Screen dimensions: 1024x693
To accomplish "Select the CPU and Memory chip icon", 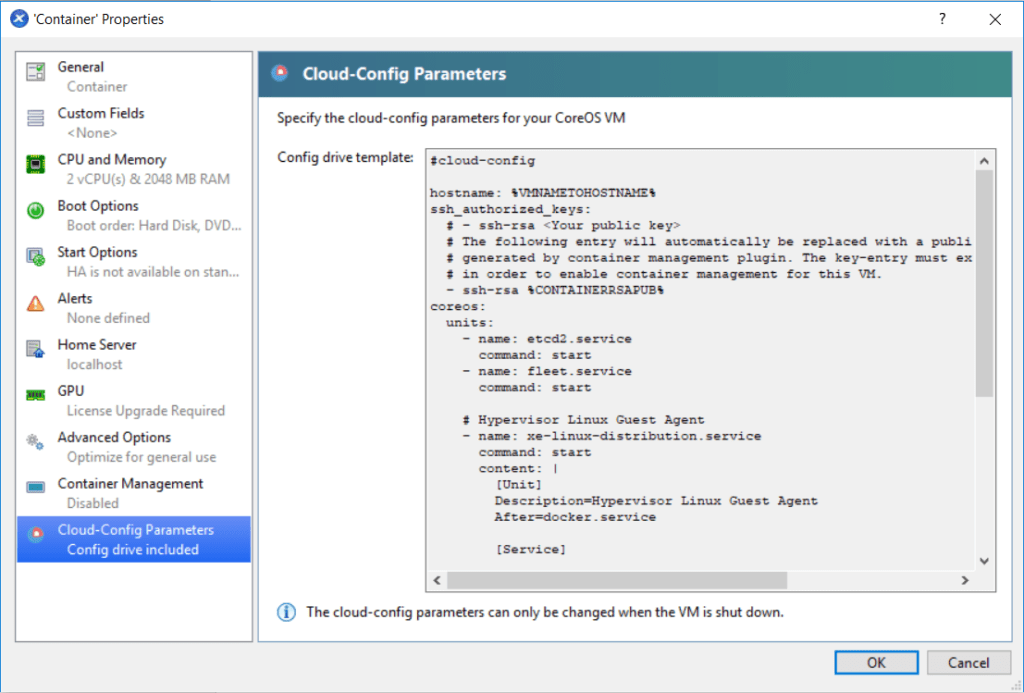I will 36,165.
